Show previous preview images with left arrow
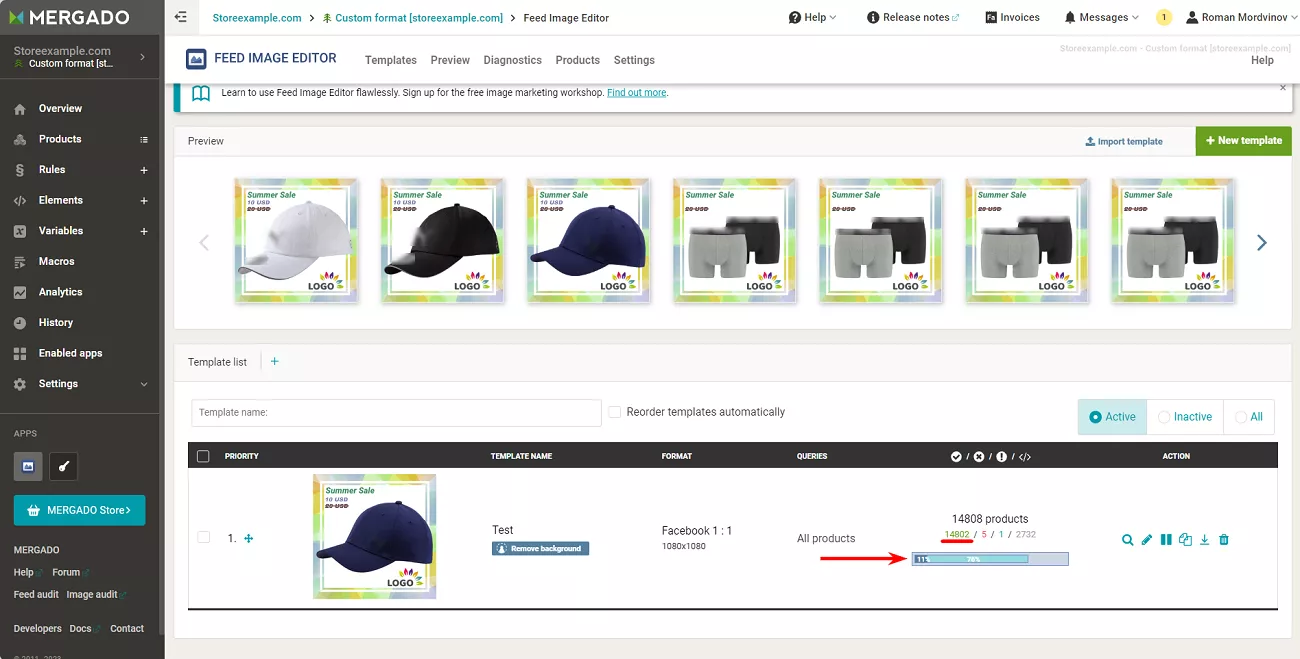 (204, 243)
